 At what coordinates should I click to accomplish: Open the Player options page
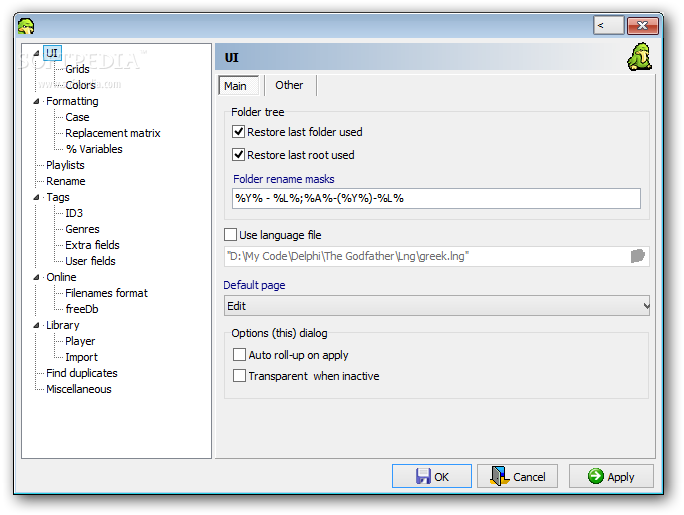80,341
